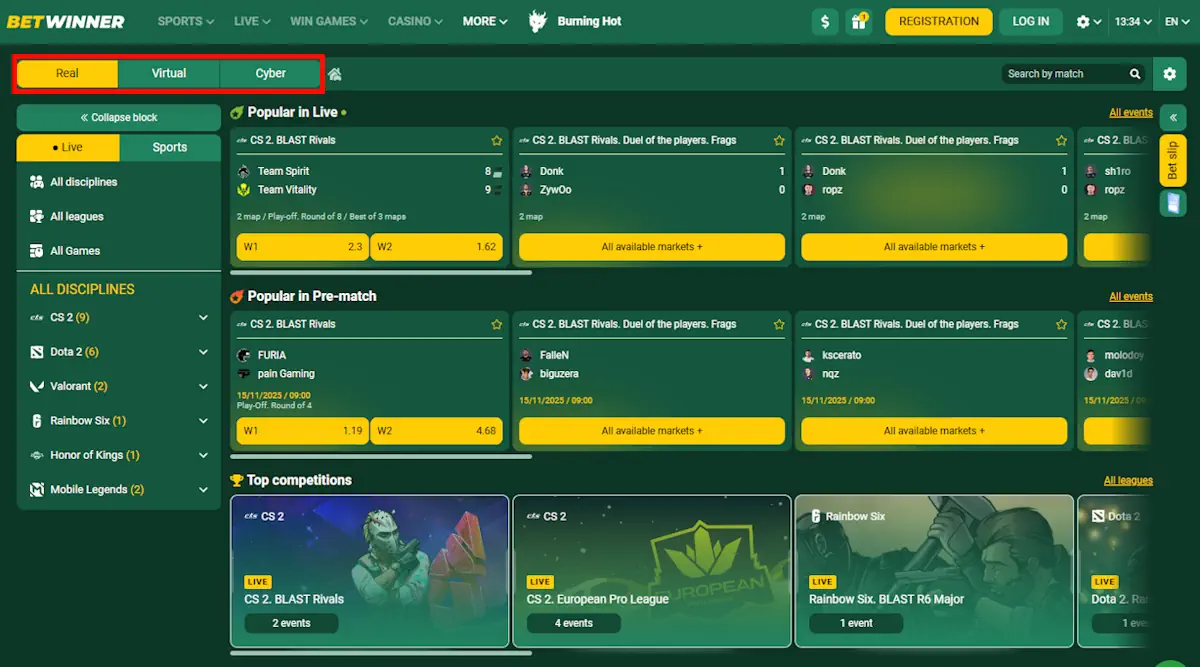Open All events for Popular in Live
The image size is (1200, 667).
point(1130,111)
